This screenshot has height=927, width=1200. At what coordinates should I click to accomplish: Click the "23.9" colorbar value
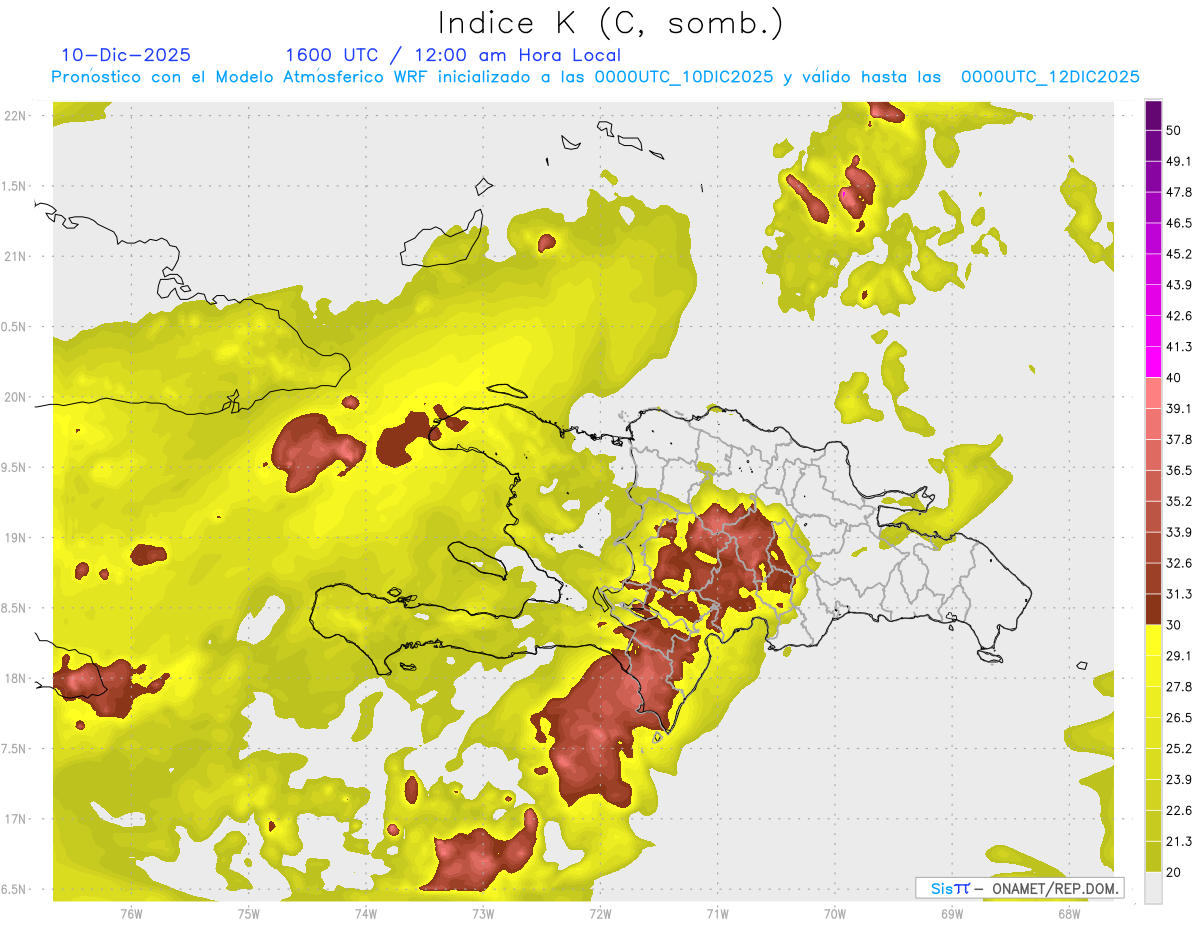1179,779
